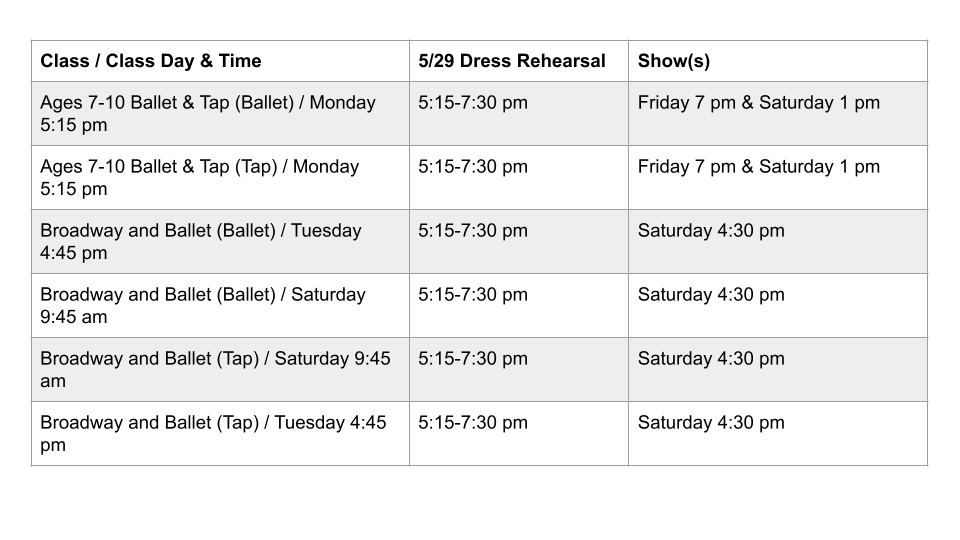The image size is (960, 540).
Task: Select Broadway and Ballet (Ballet) Tuesday 4:45 cell
Action: (x=220, y=241)
